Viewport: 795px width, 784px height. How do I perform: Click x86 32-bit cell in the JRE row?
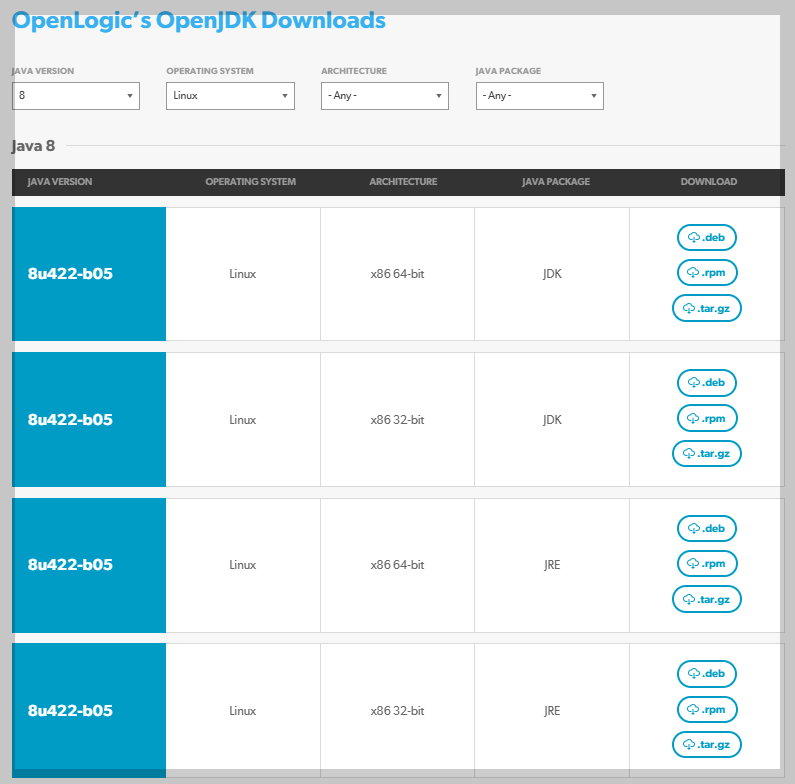[397, 711]
